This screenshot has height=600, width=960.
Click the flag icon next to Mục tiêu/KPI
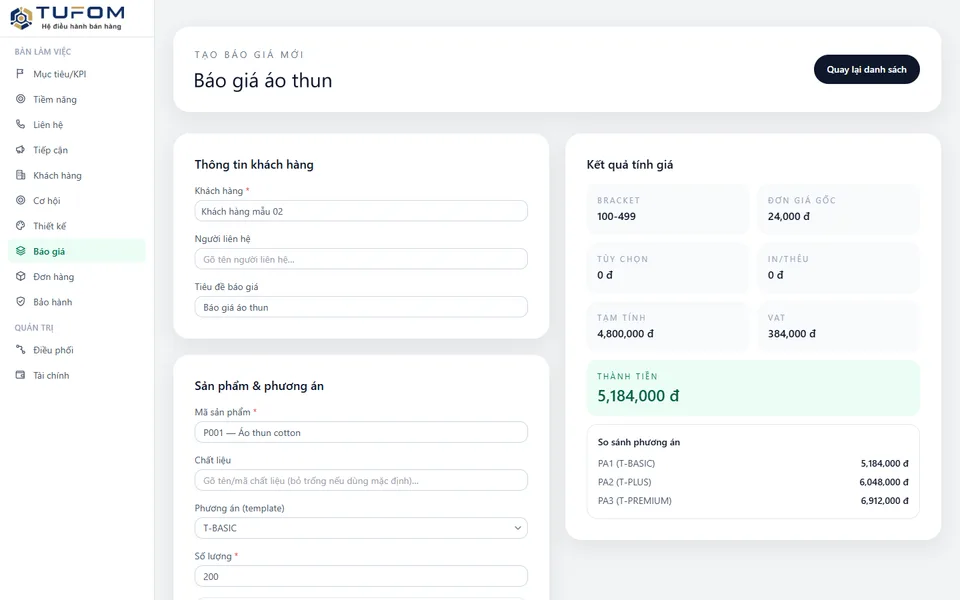(20, 73)
